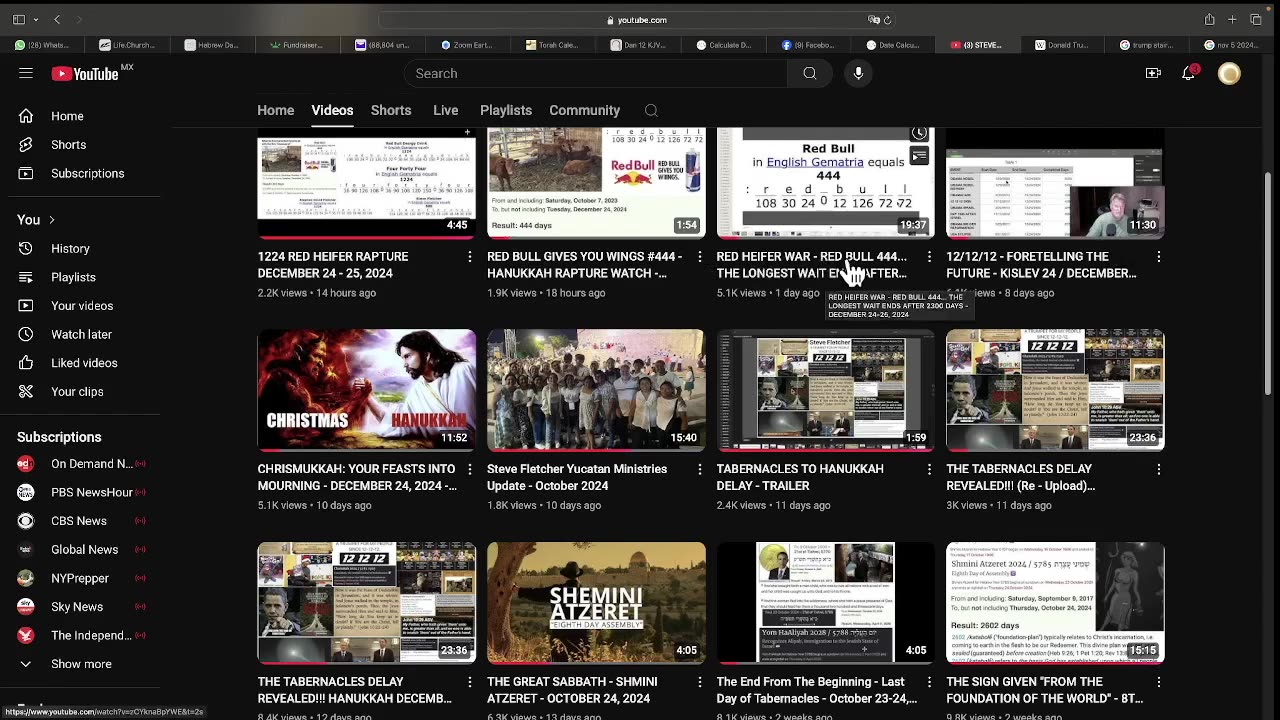1280x720 pixels.
Task: Open options for 1224 Red Heifer Rapture video
Action: pos(469,257)
